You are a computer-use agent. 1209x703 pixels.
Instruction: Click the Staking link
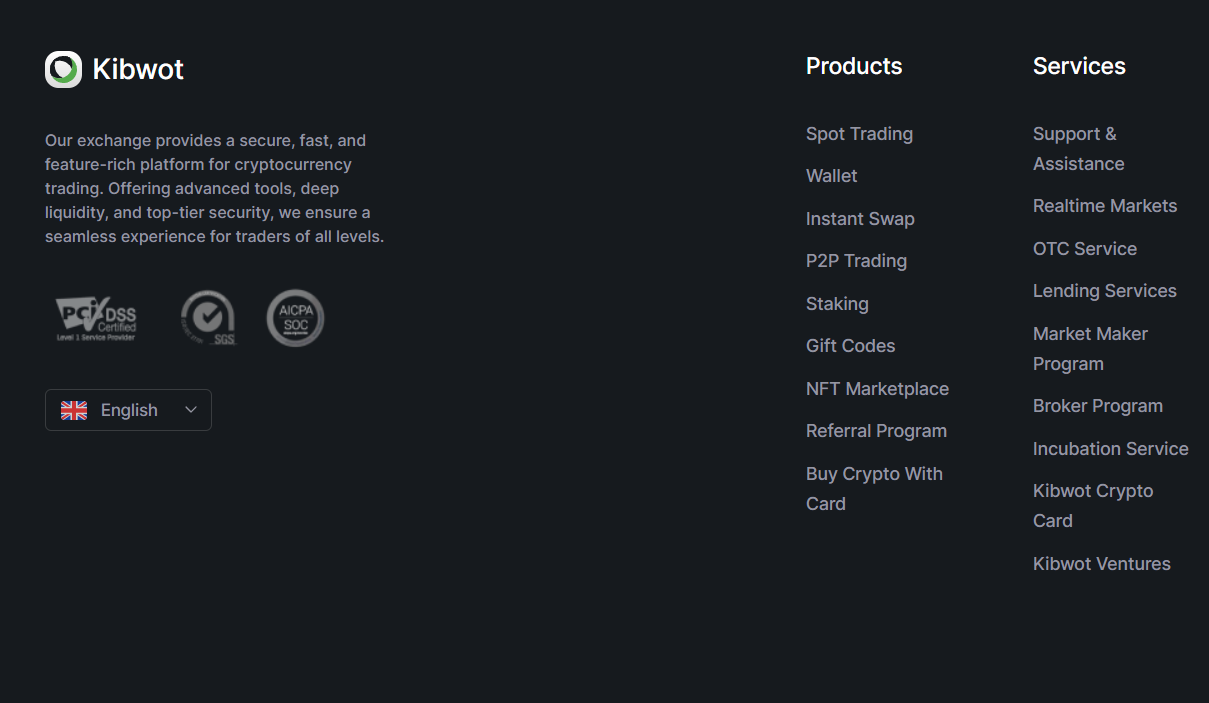point(837,304)
